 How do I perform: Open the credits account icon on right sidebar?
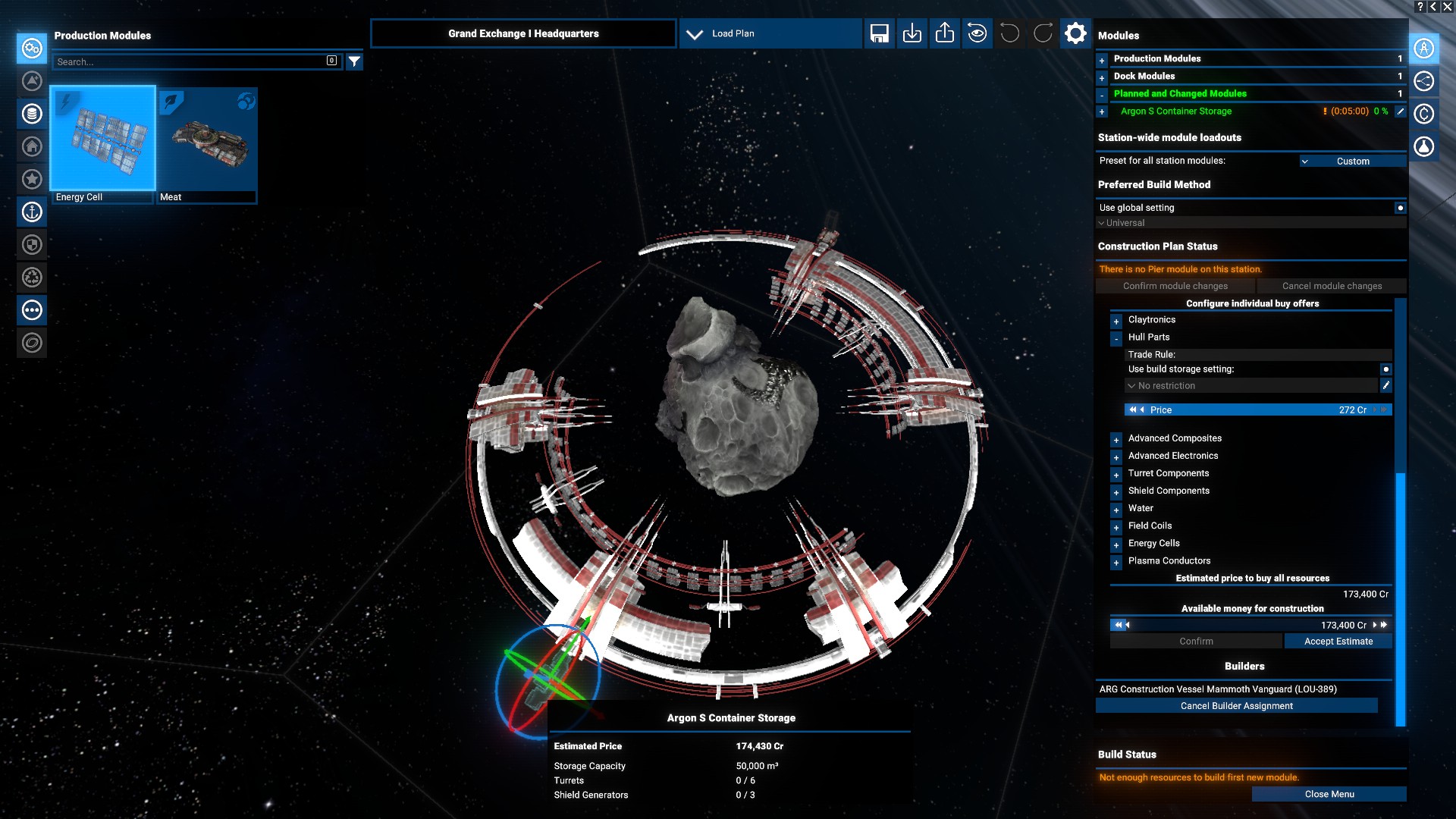[x=1424, y=114]
